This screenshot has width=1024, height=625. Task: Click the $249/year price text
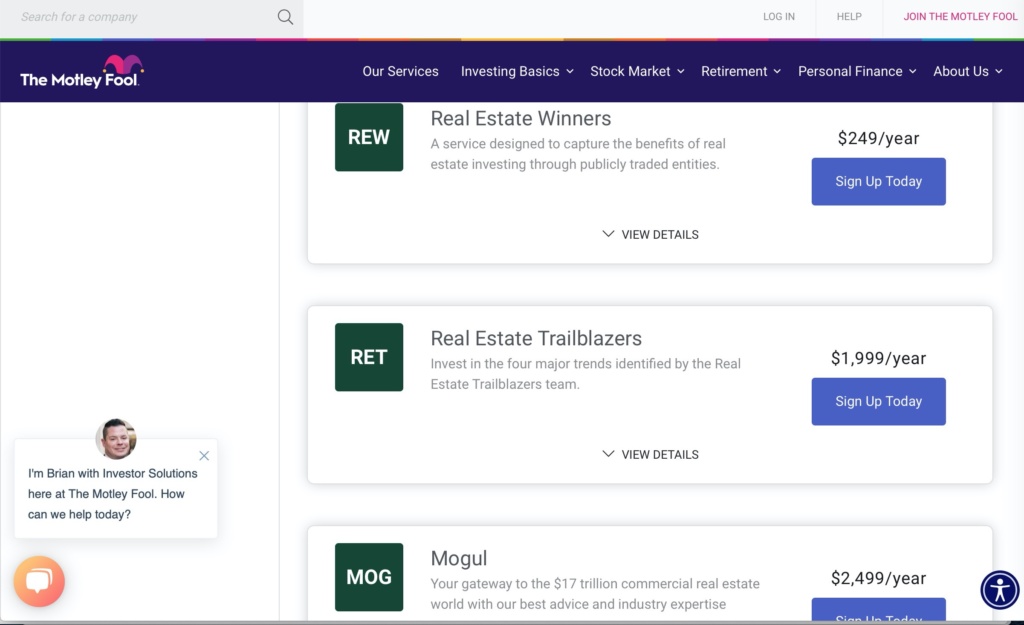point(878,138)
